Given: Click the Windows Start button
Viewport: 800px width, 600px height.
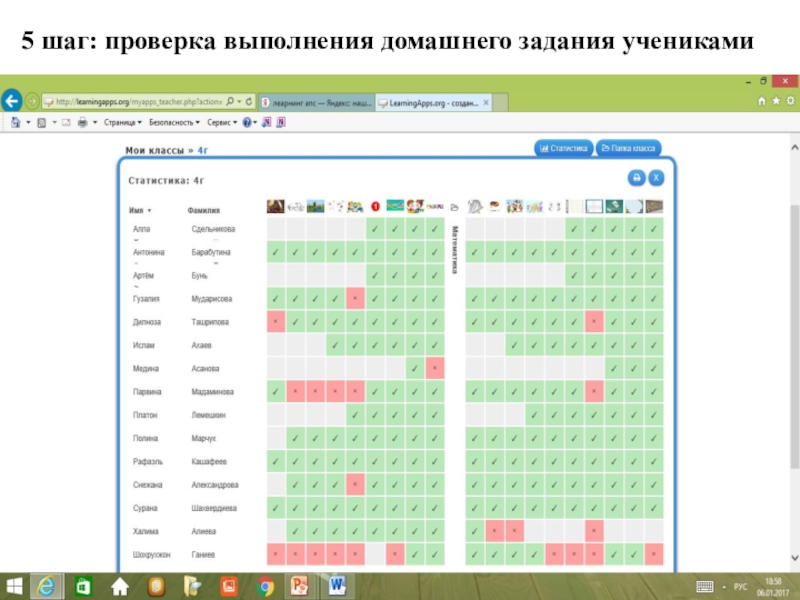Looking at the screenshot, I should coord(17,585).
